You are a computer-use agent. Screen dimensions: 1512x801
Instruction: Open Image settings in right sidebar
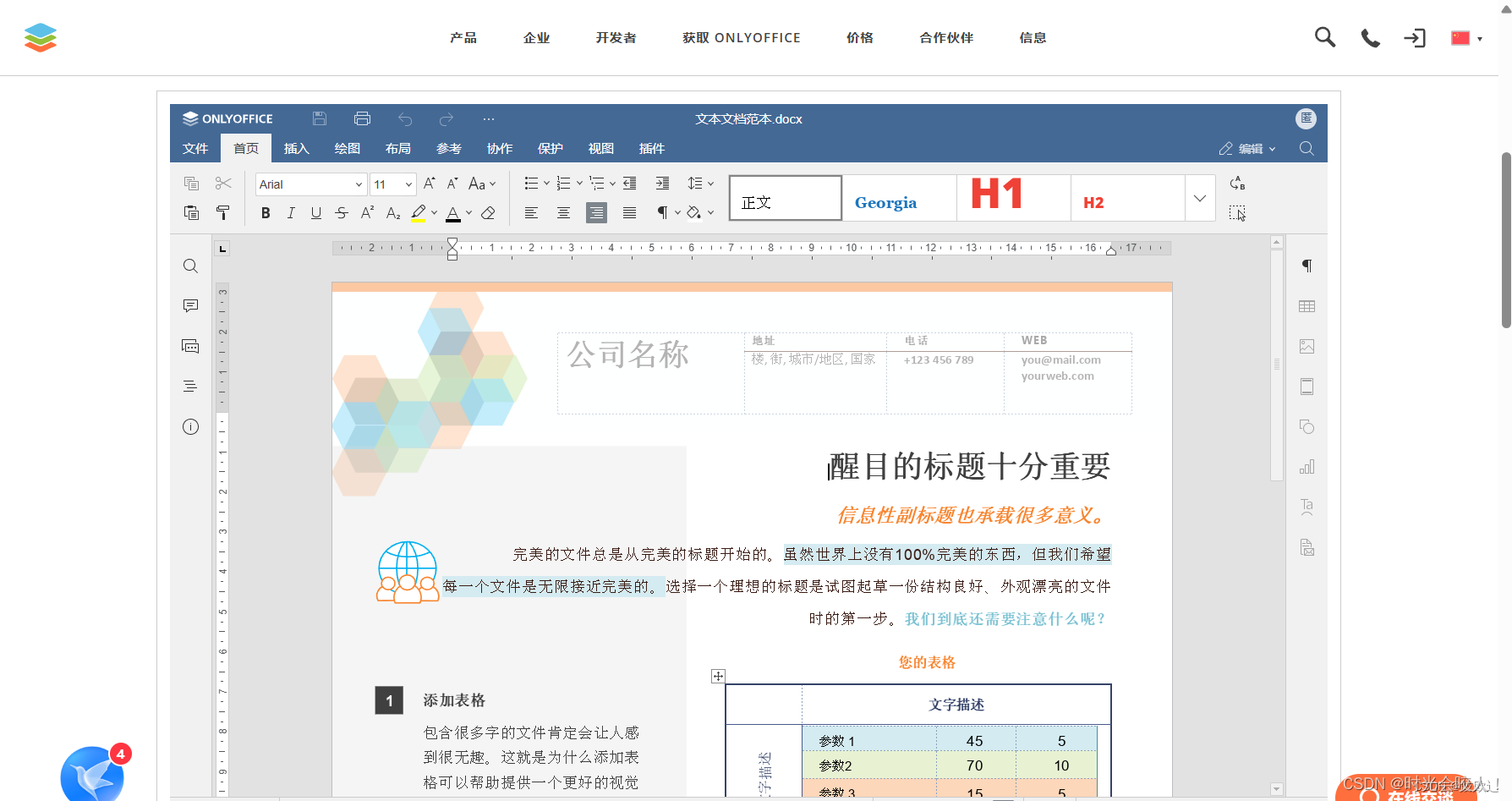(x=1307, y=346)
